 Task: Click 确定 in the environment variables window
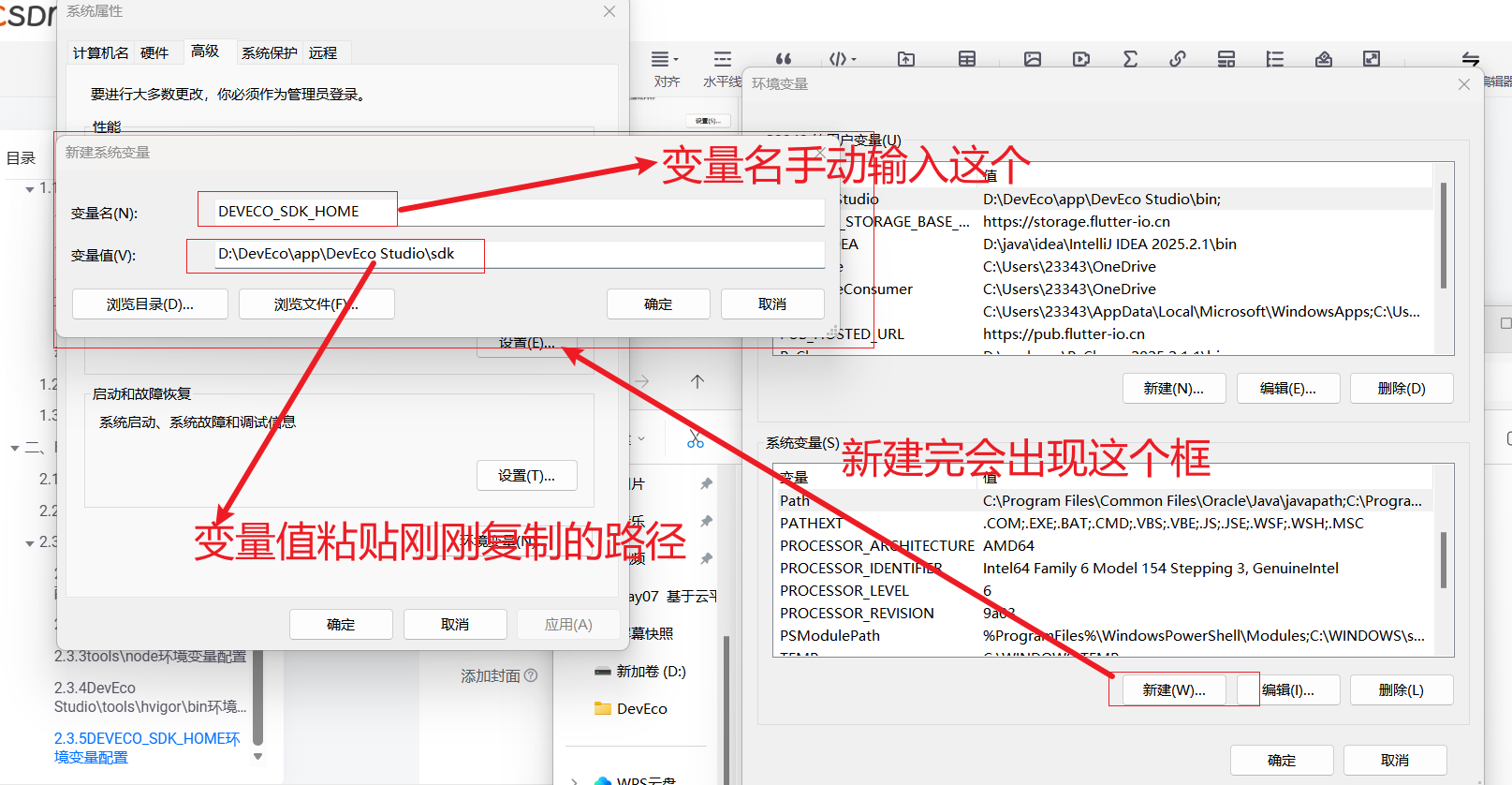(1282, 761)
